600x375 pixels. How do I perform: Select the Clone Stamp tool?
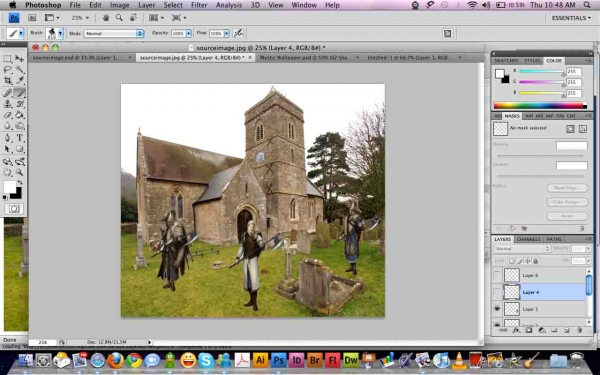pyautogui.click(x=7, y=104)
